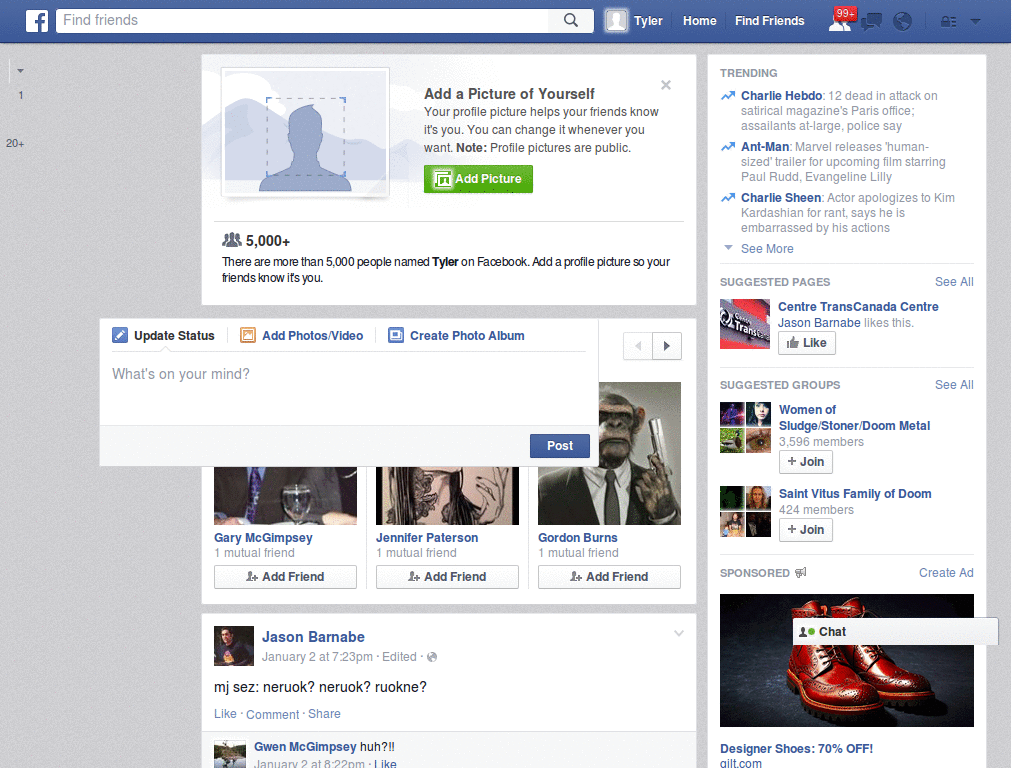Open friend requests icon with 99+ badge
This screenshot has height=768, width=1024.
click(x=840, y=21)
